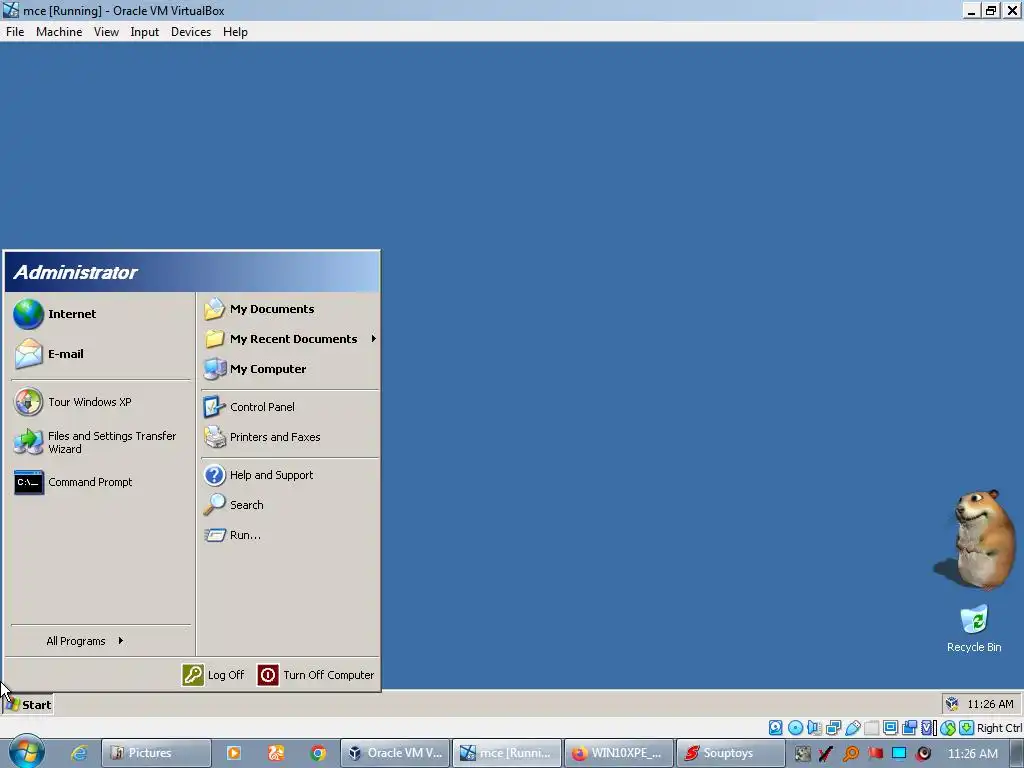Open Search from the Start menu

pyautogui.click(x=234, y=505)
